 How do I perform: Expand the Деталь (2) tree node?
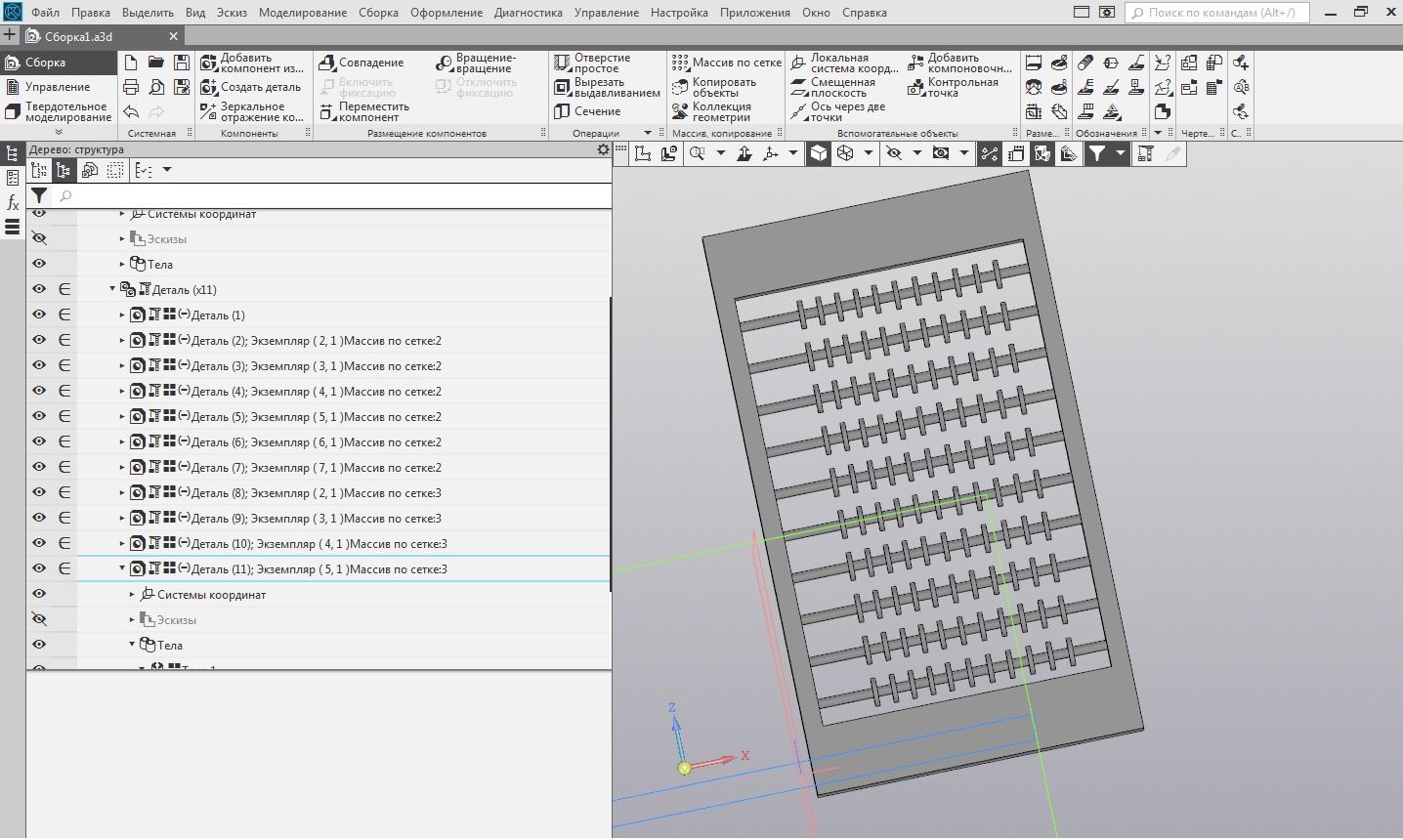(x=122, y=341)
